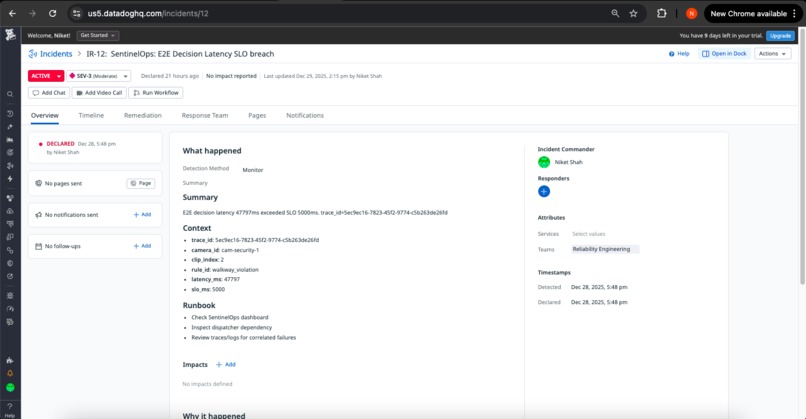
Task: Click the Datadog logo in sidebar
Action: coord(10,35)
